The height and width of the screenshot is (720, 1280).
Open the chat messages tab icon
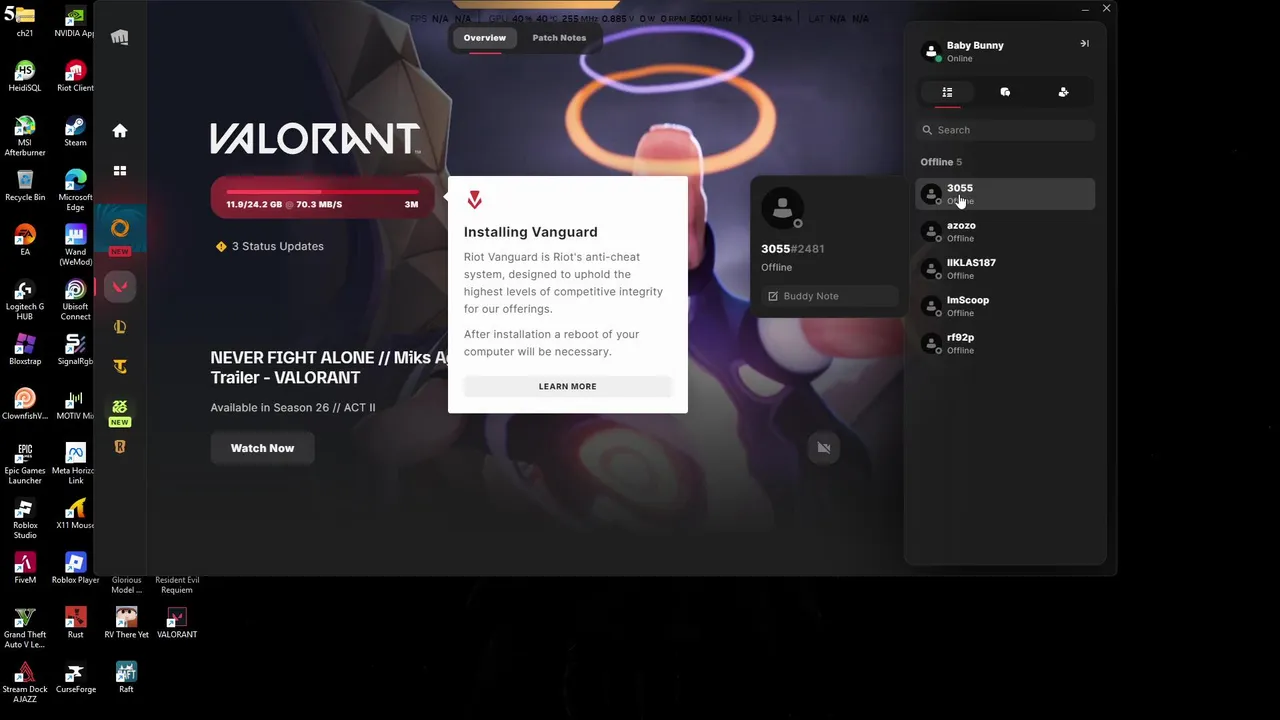1005,92
